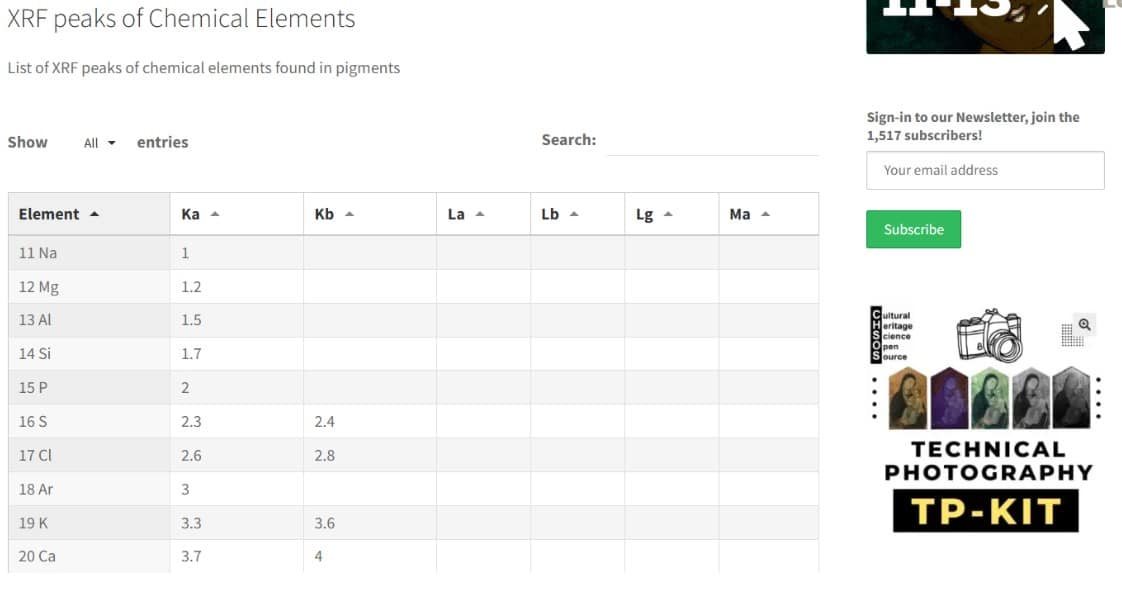Sort by Lb column arrow icon
The image size is (1122, 592).
(x=574, y=214)
